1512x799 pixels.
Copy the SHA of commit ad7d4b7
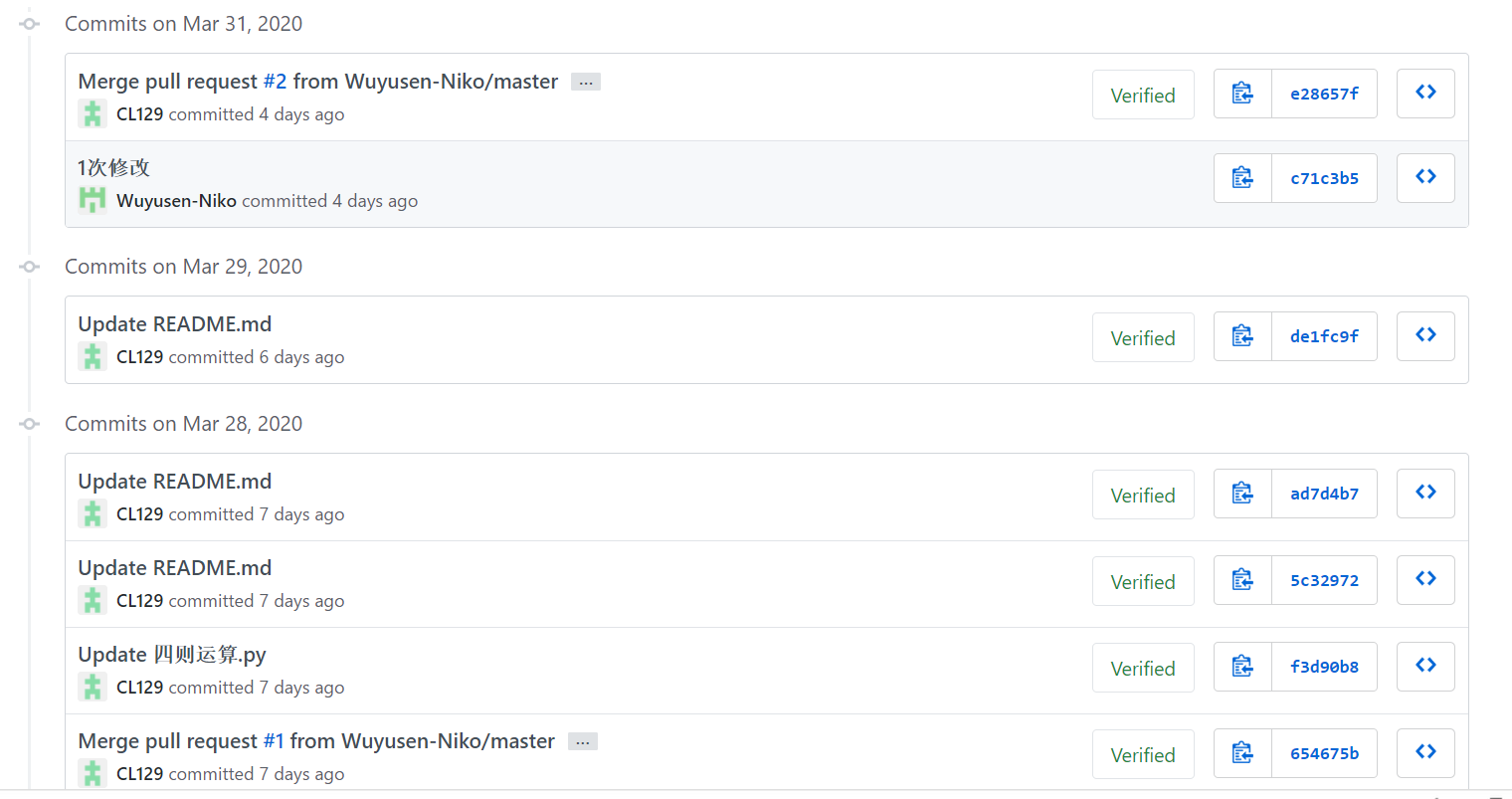(x=1242, y=494)
